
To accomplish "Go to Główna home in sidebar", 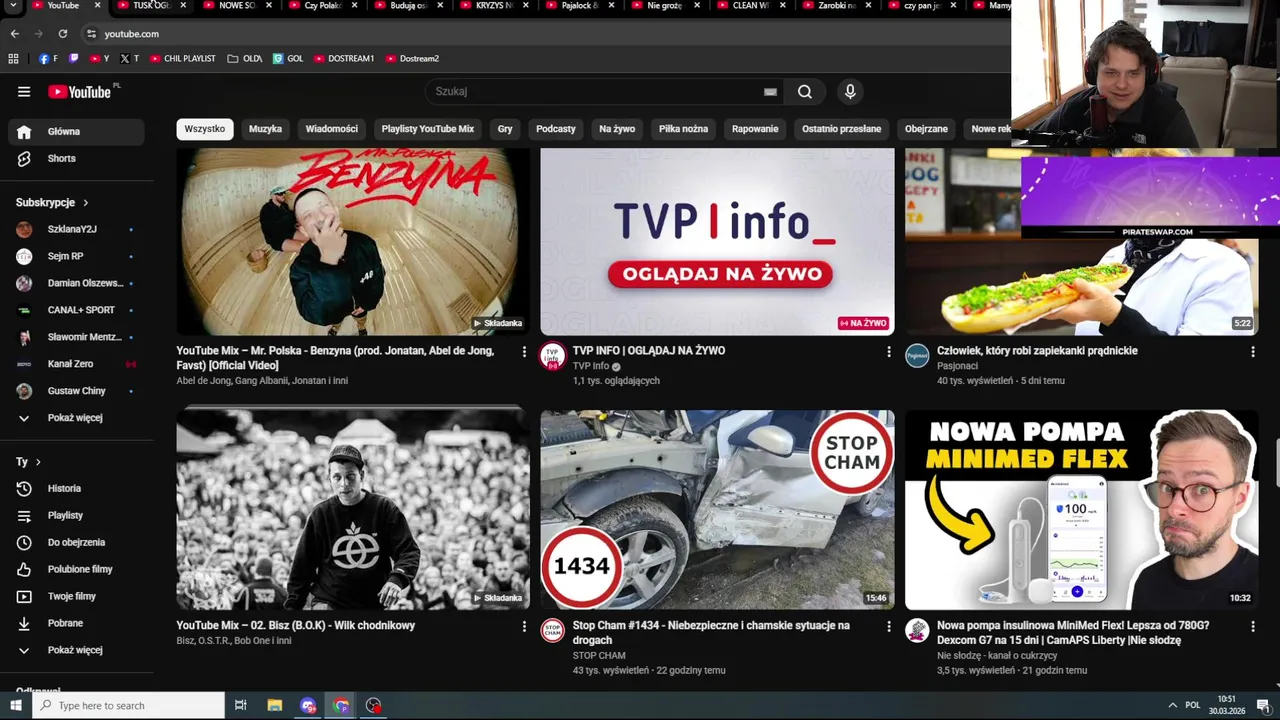I will pyautogui.click(x=76, y=132).
